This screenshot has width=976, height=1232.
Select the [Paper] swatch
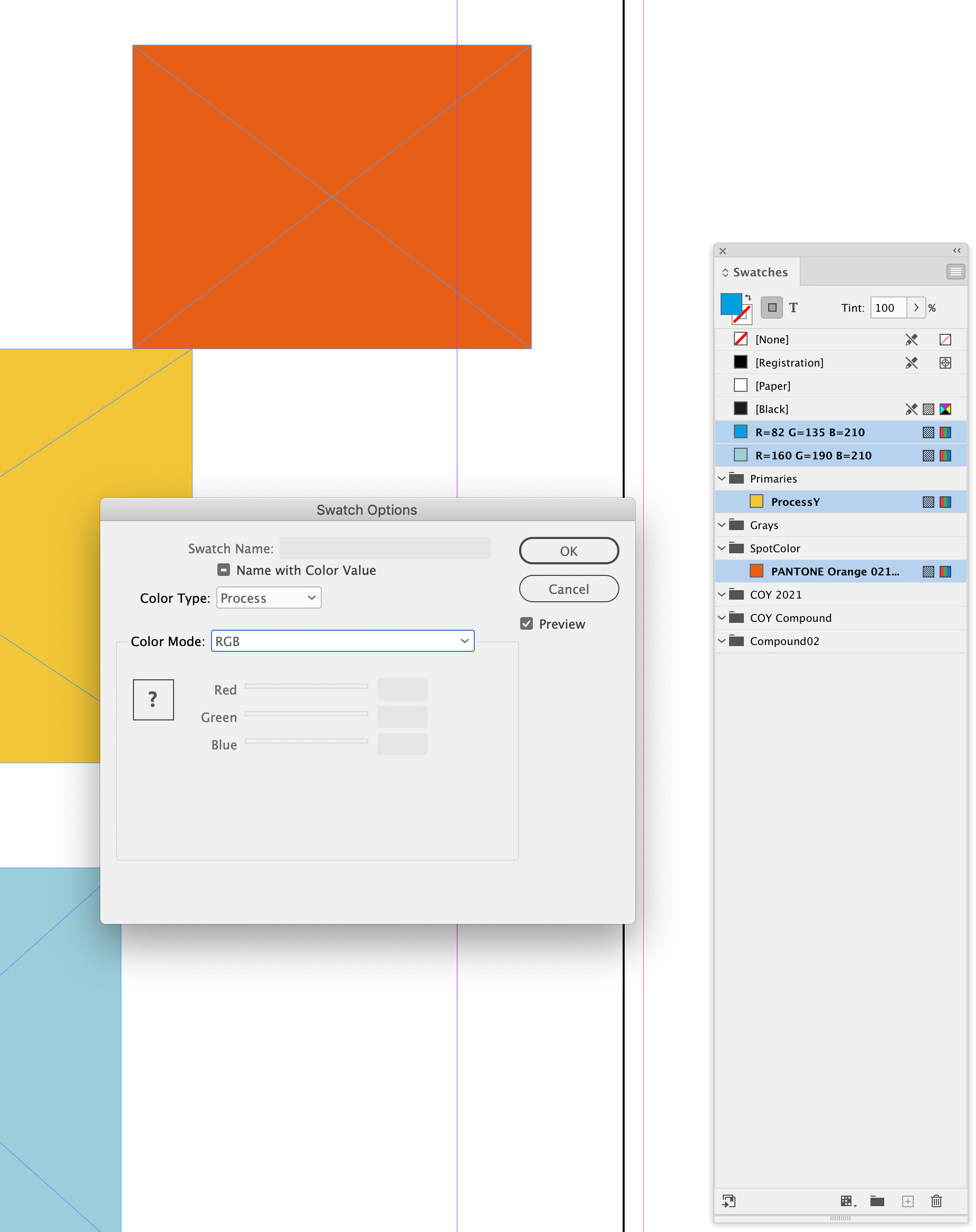click(840, 386)
